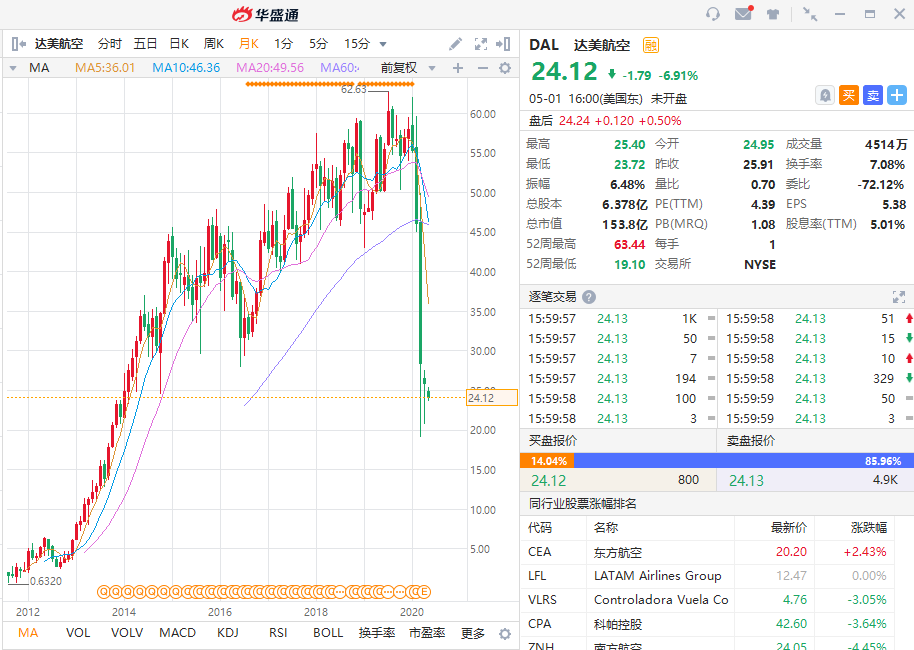Image resolution: width=914 pixels, height=650 pixels.
Task: Click help icon next to 逐笔交易
Action: (589, 297)
